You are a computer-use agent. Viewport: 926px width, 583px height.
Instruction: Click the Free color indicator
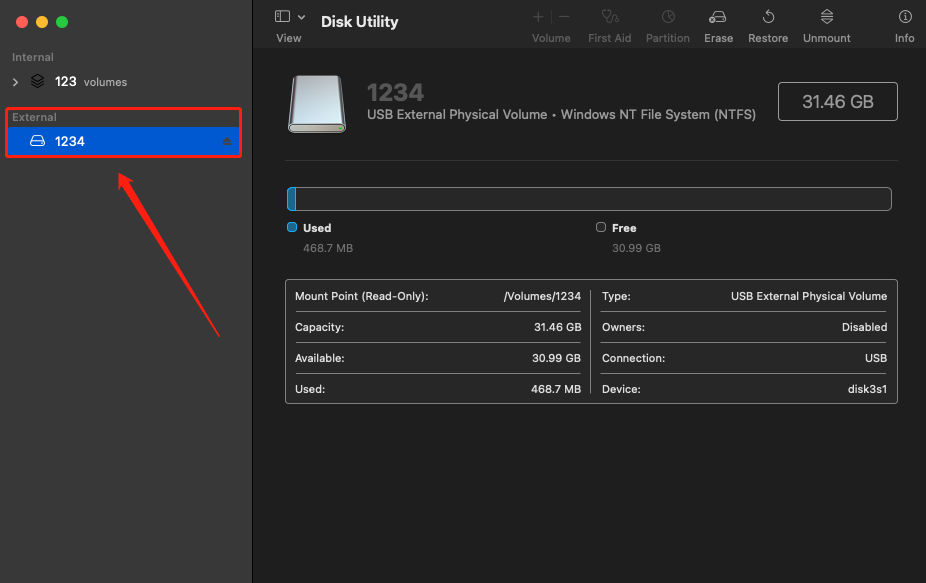601,227
